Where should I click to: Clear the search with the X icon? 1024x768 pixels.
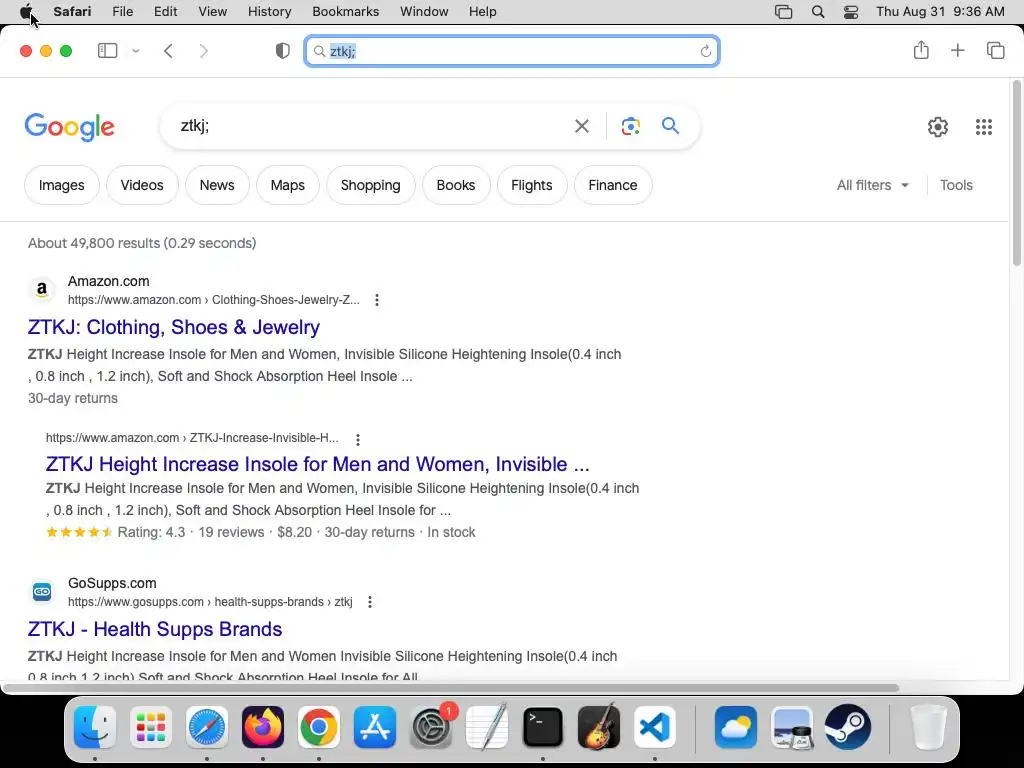pyautogui.click(x=581, y=126)
